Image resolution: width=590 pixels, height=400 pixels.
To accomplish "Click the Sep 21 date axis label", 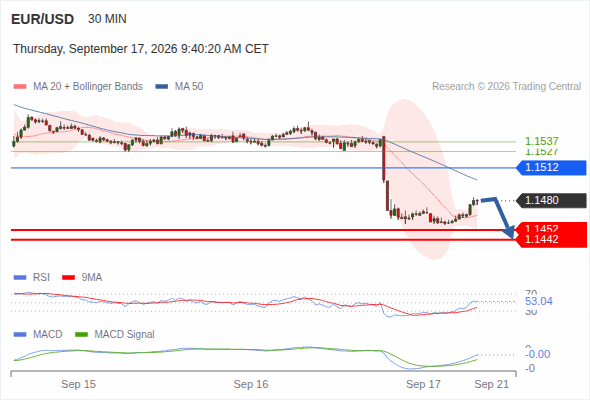I will pos(491,384).
